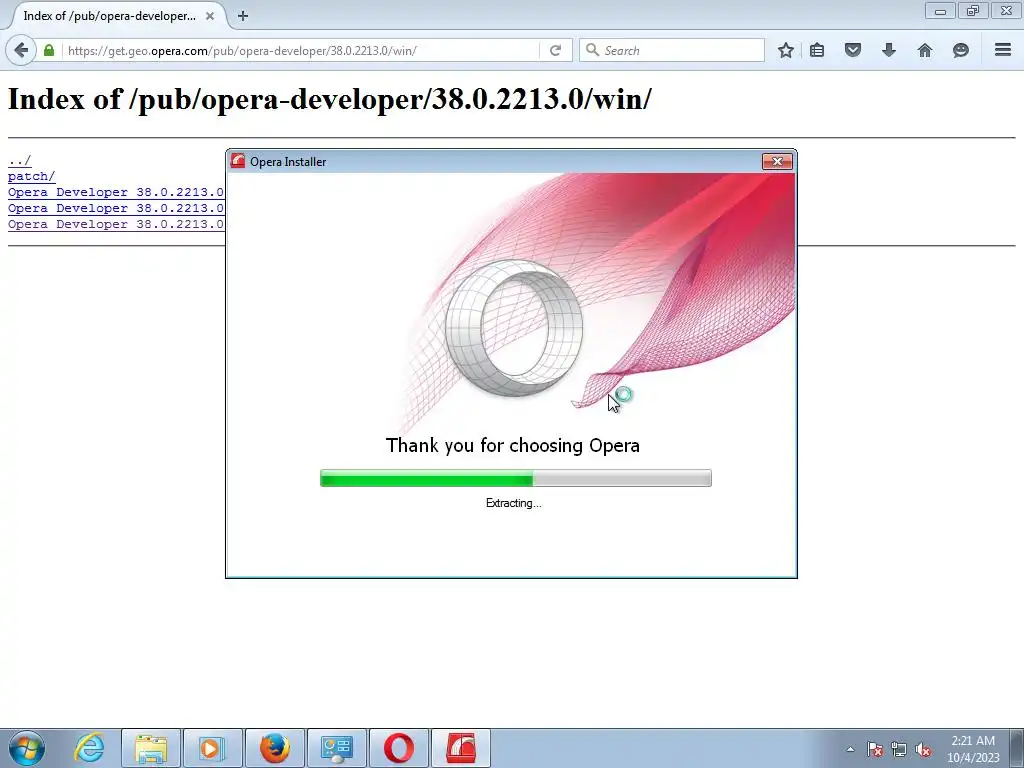The image size is (1024, 768).
Task: Click the green padlock site identity icon
Action: coord(49,50)
